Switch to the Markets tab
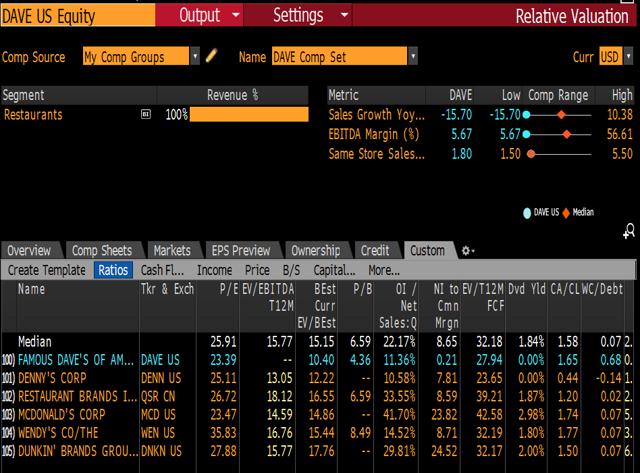 point(173,250)
